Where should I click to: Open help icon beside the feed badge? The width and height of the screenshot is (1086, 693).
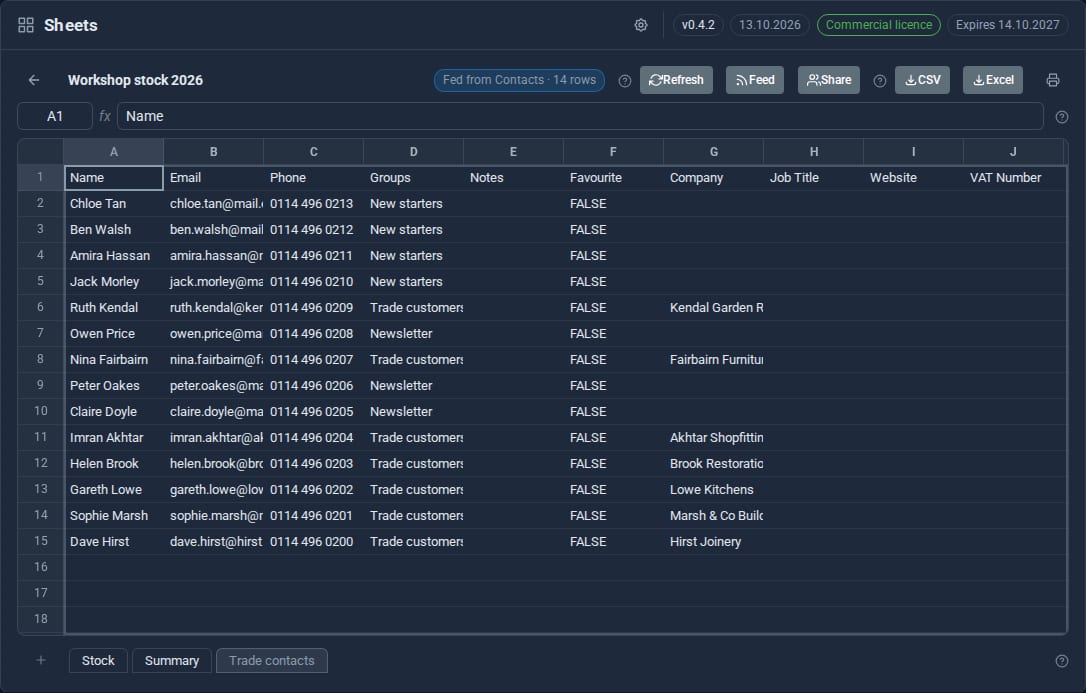(x=624, y=81)
